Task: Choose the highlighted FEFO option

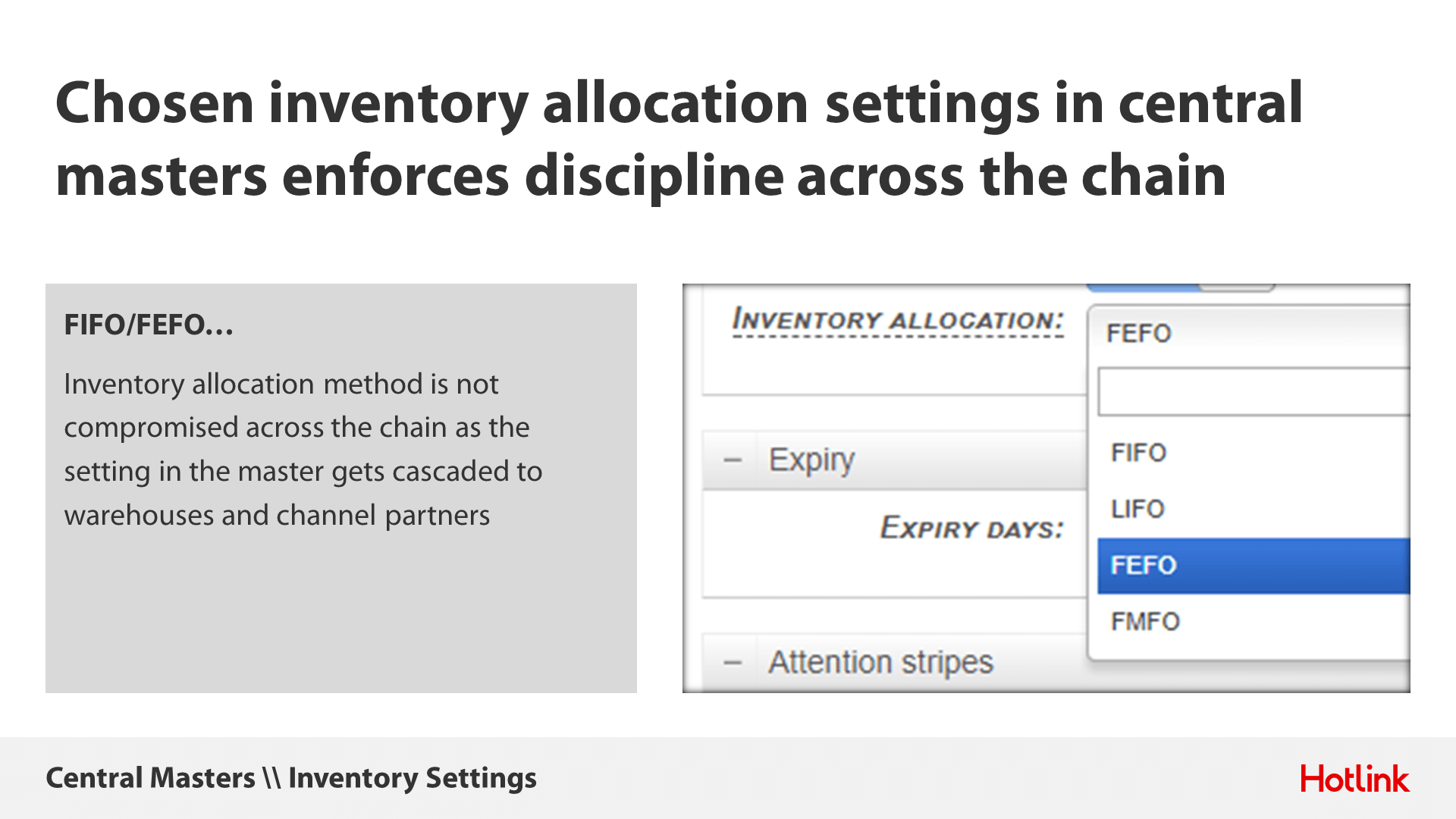Action: tap(1254, 566)
